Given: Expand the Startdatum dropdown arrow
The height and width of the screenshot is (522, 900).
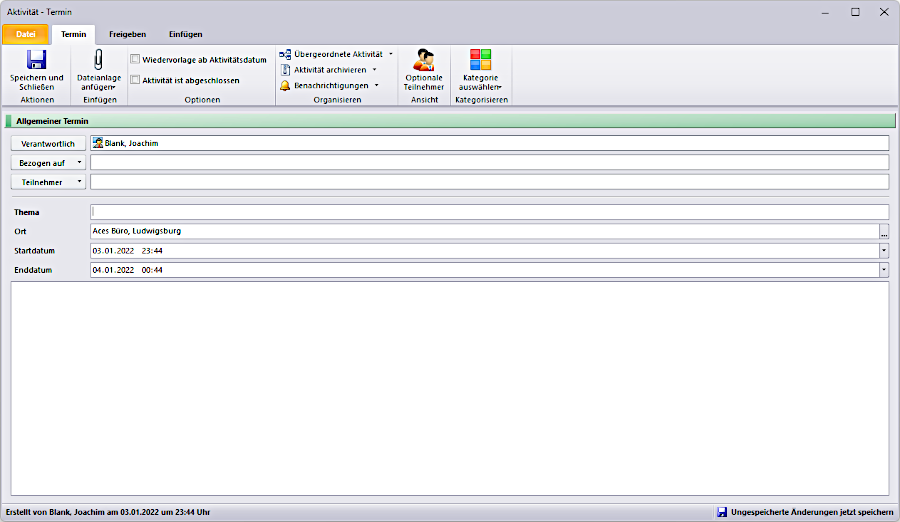Looking at the screenshot, I should 884,251.
